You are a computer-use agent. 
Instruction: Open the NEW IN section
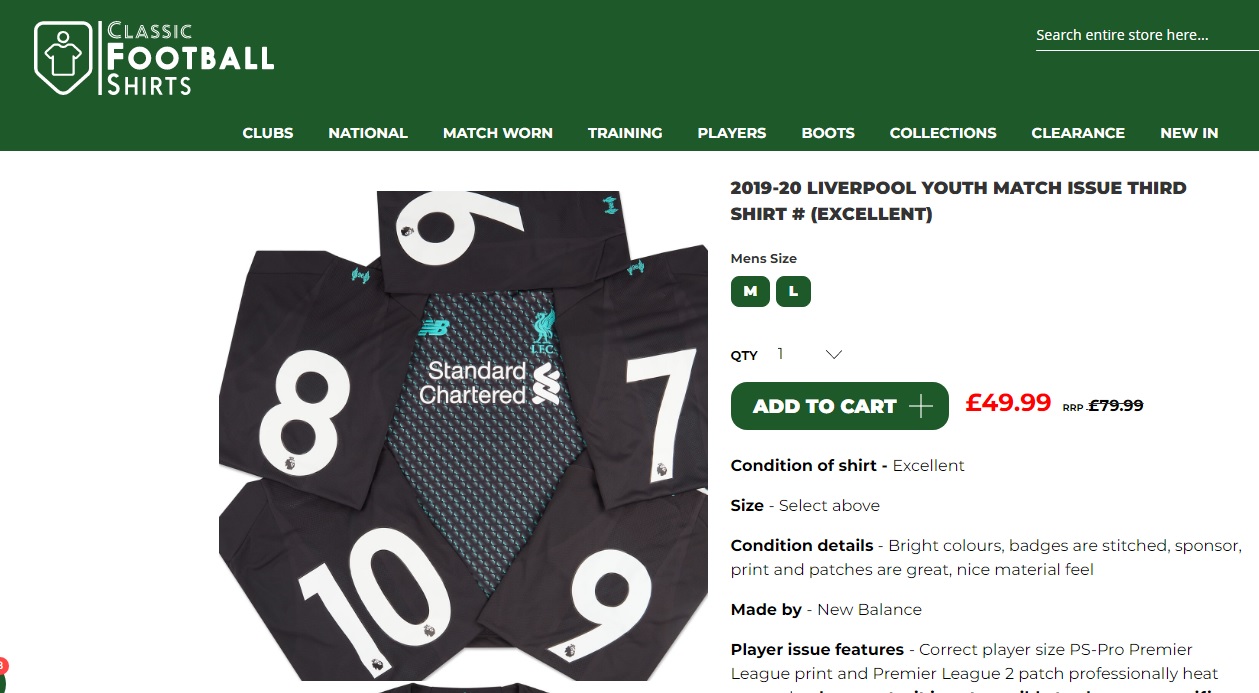pos(1189,133)
